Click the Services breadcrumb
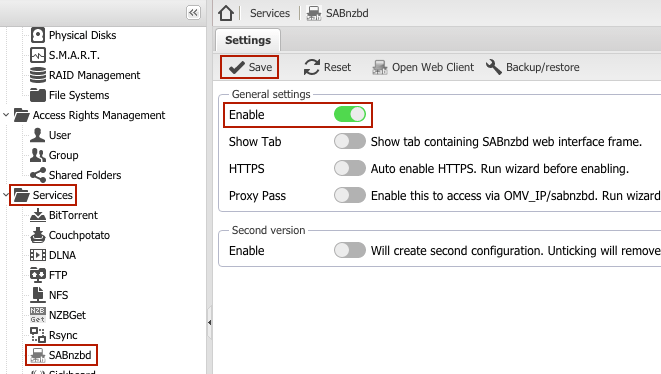Screen dimensions: 661x374 tap(270, 13)
